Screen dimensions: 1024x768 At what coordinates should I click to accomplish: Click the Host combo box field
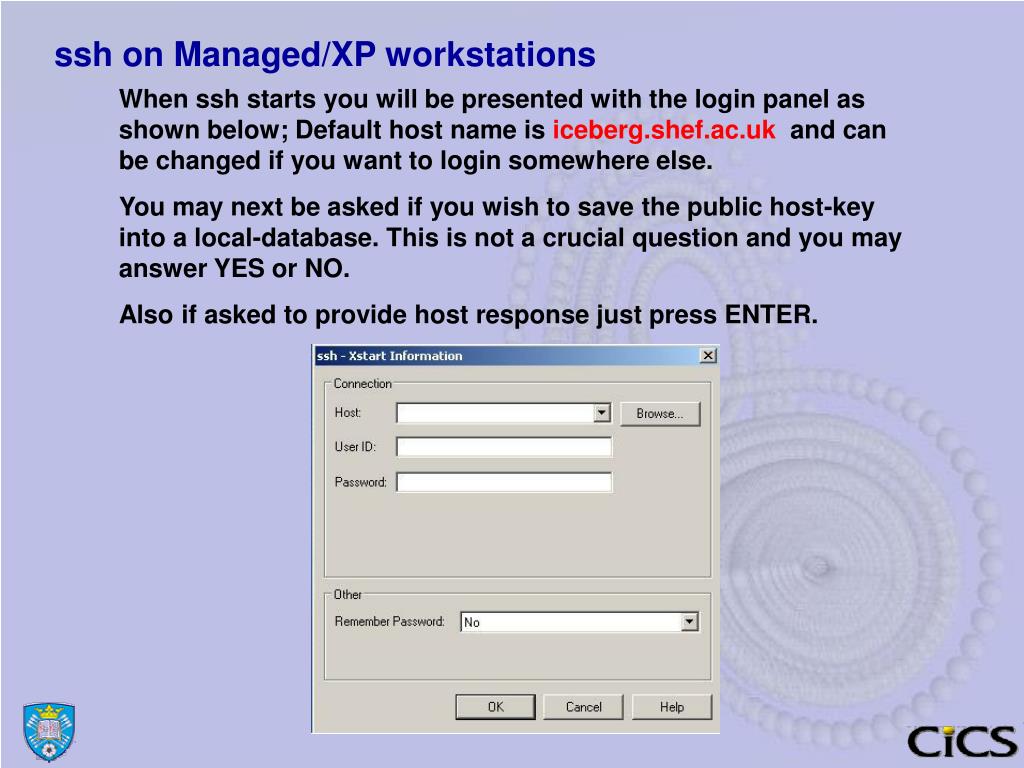[x=504, y=413]
